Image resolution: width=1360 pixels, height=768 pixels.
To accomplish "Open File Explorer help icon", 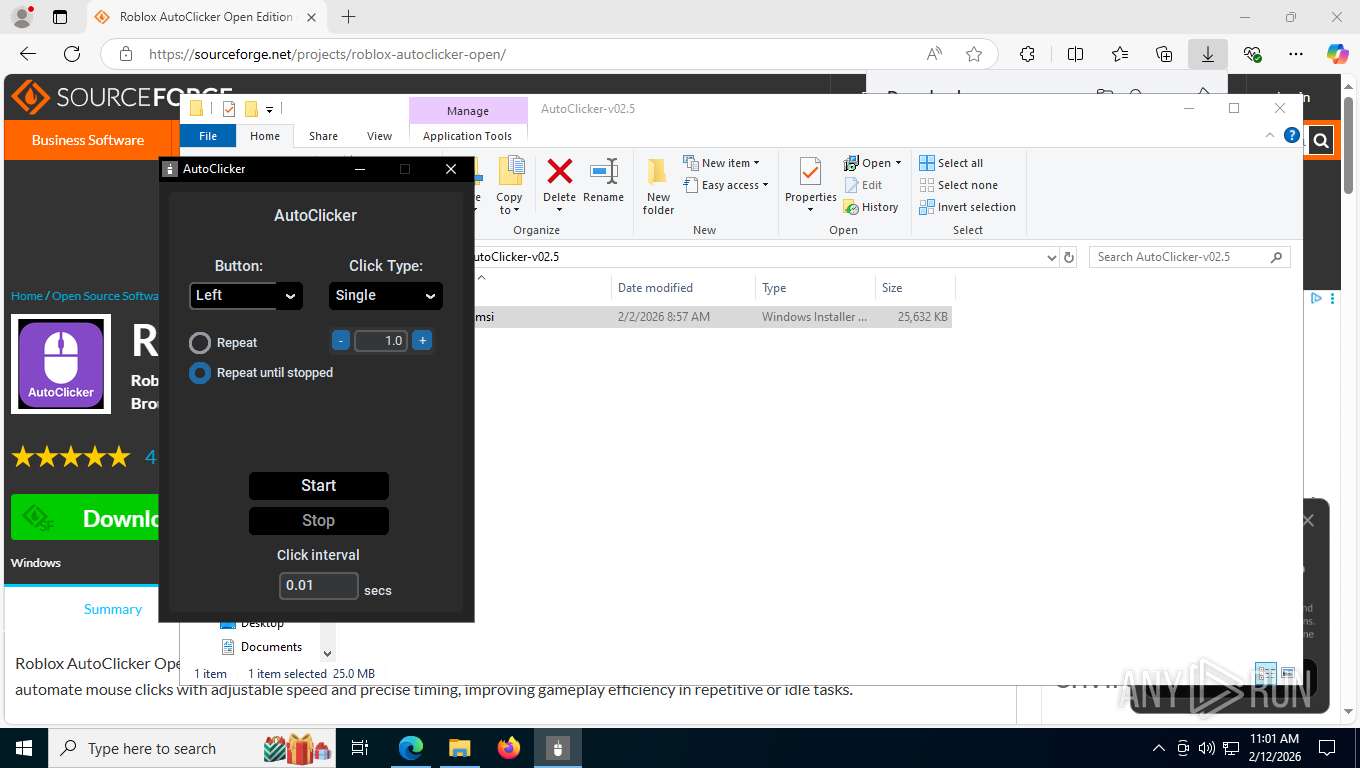I will tap(1292, 135).
